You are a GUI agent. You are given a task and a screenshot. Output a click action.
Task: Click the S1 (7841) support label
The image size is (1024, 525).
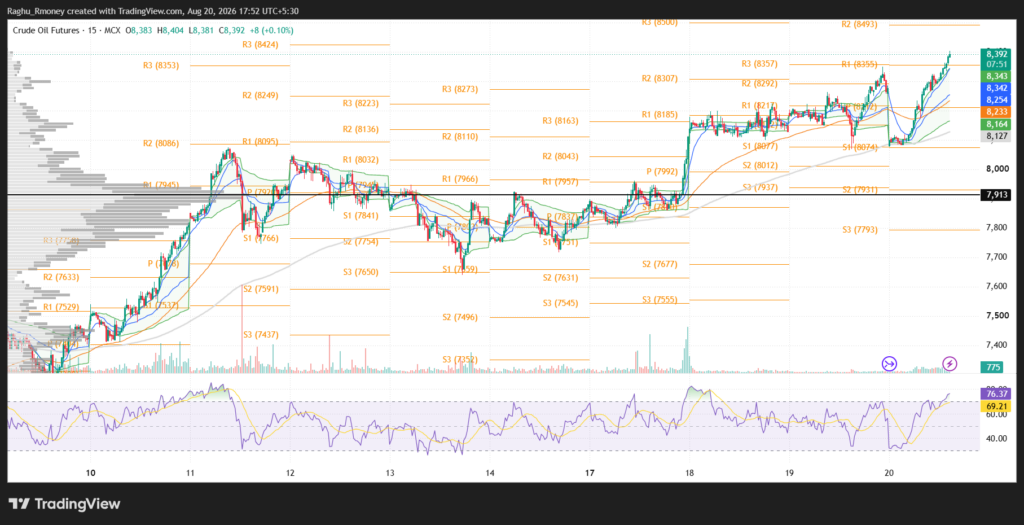[361, 216]
